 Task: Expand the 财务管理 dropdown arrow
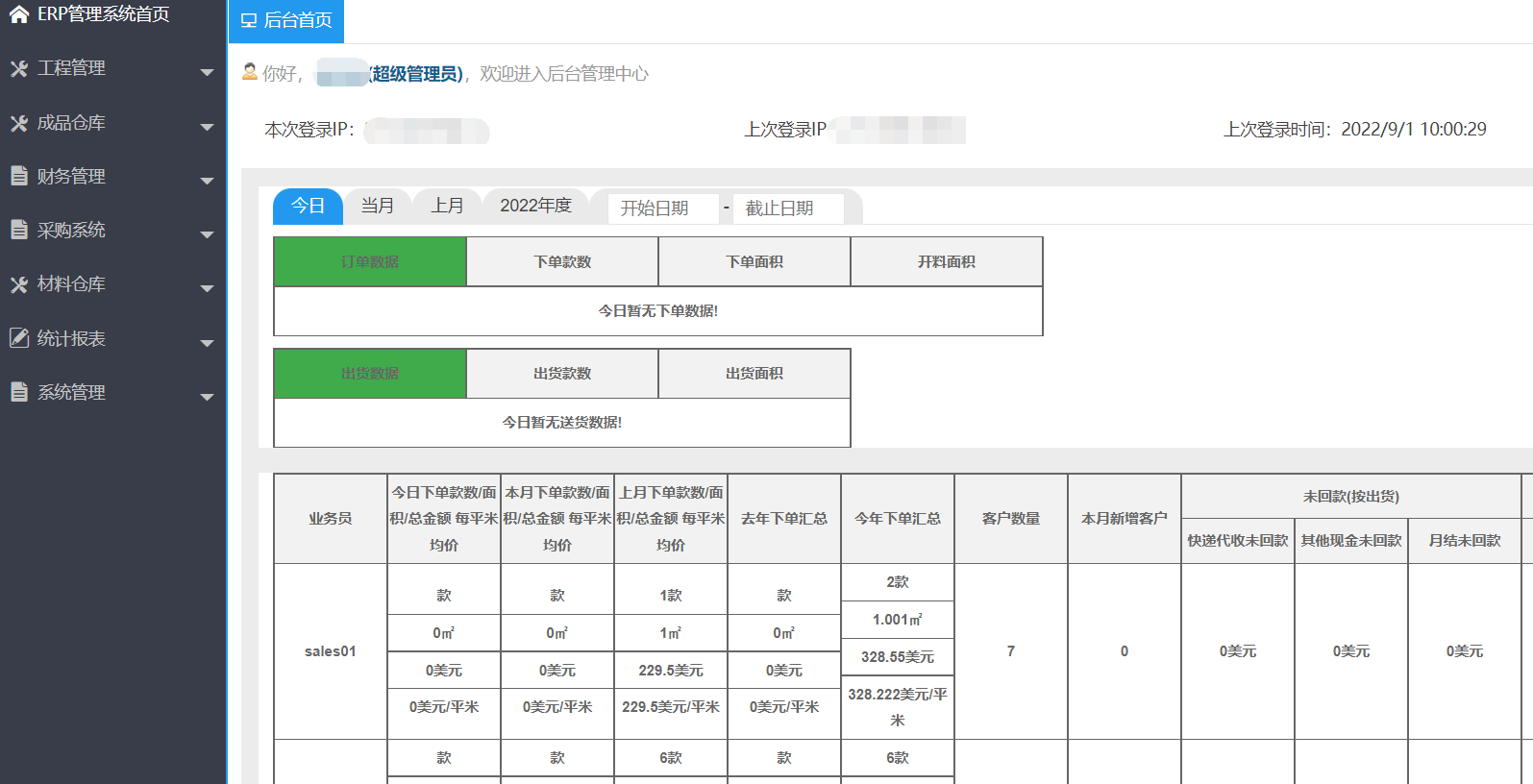207,181
